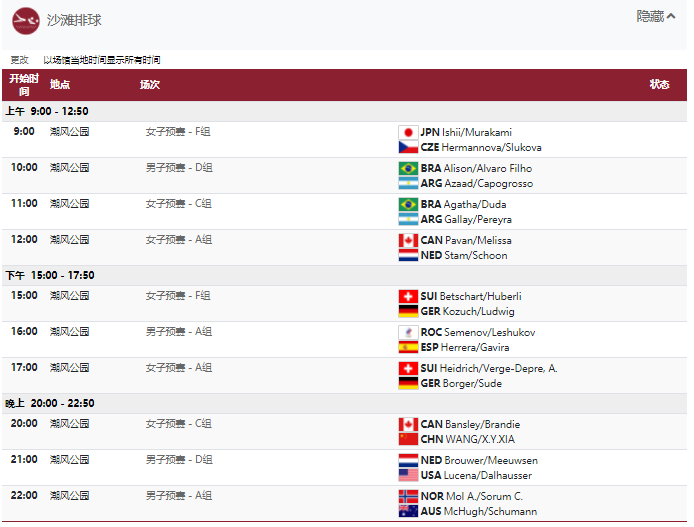This screenshot has height=527, width=694.
Task: Click the 男子预赛 - A组 event at 22:00
Action: tap(179, 495)
